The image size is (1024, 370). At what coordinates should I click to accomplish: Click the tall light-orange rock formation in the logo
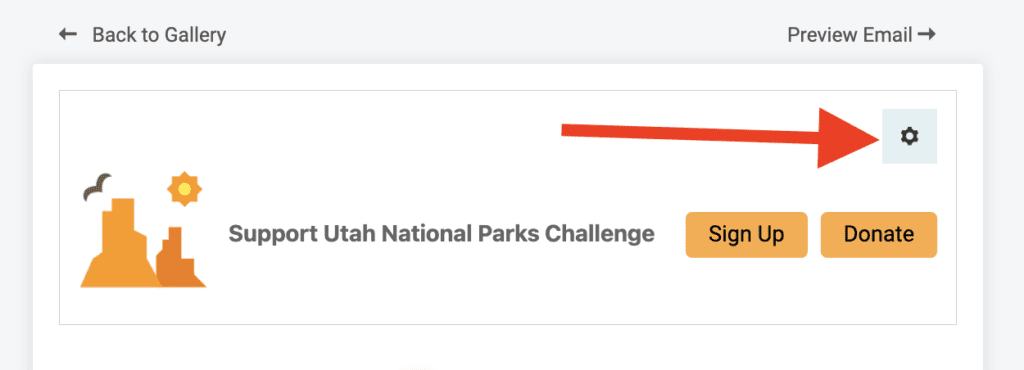coord(120,243)
